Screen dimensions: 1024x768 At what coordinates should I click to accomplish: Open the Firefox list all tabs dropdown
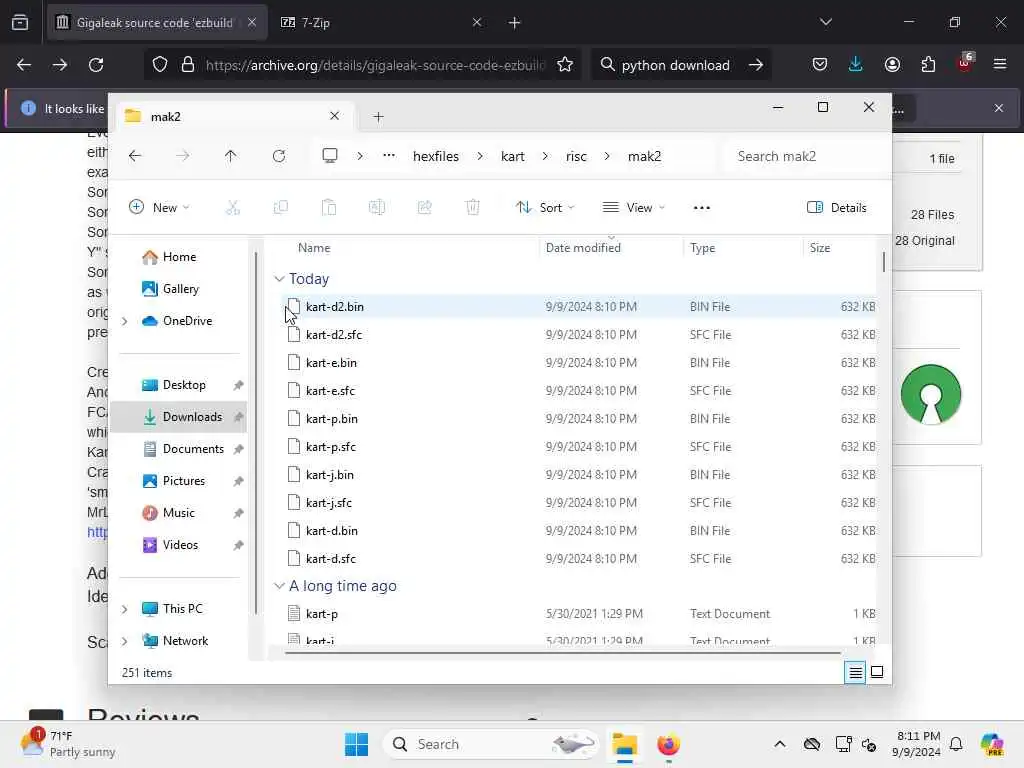pyautogui.click(x=825, y=22)
